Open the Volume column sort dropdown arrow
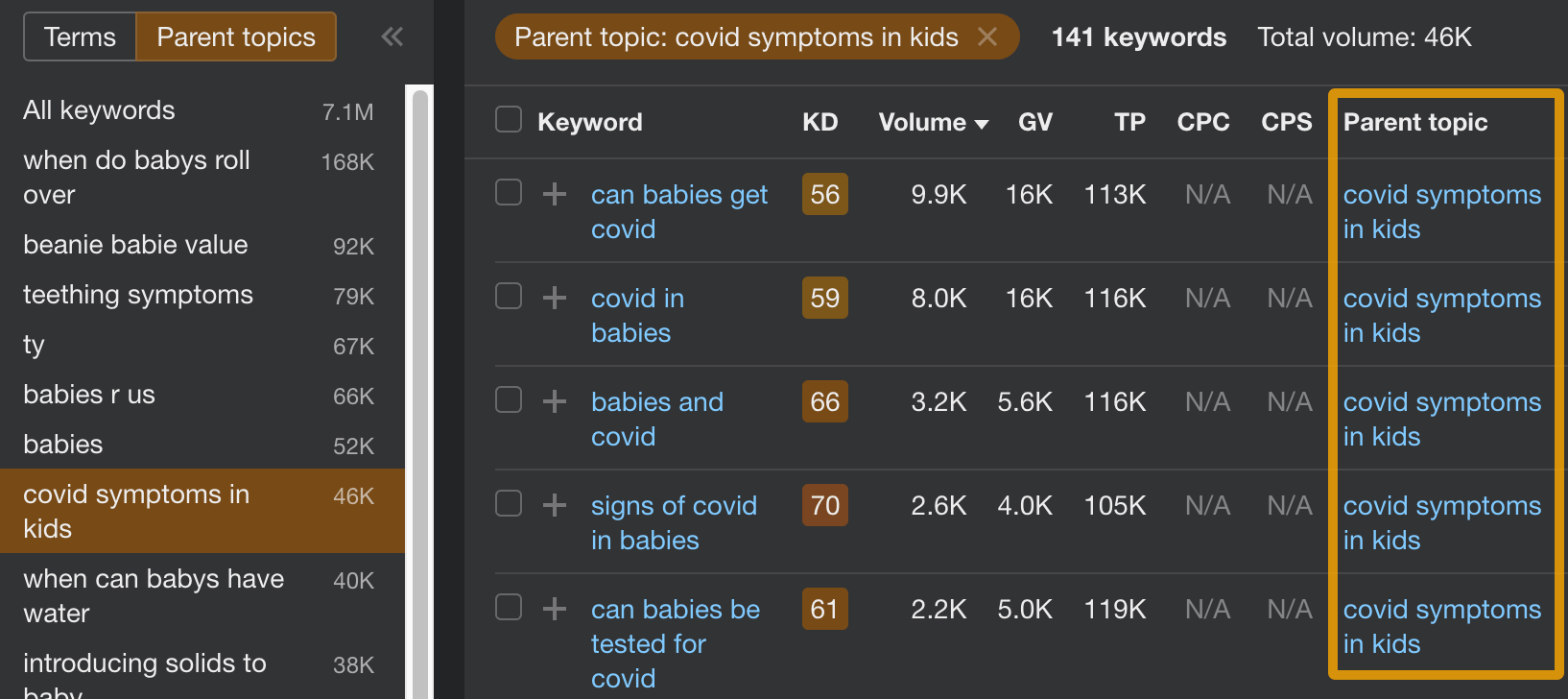1568x699 pixels. [983, 123]
